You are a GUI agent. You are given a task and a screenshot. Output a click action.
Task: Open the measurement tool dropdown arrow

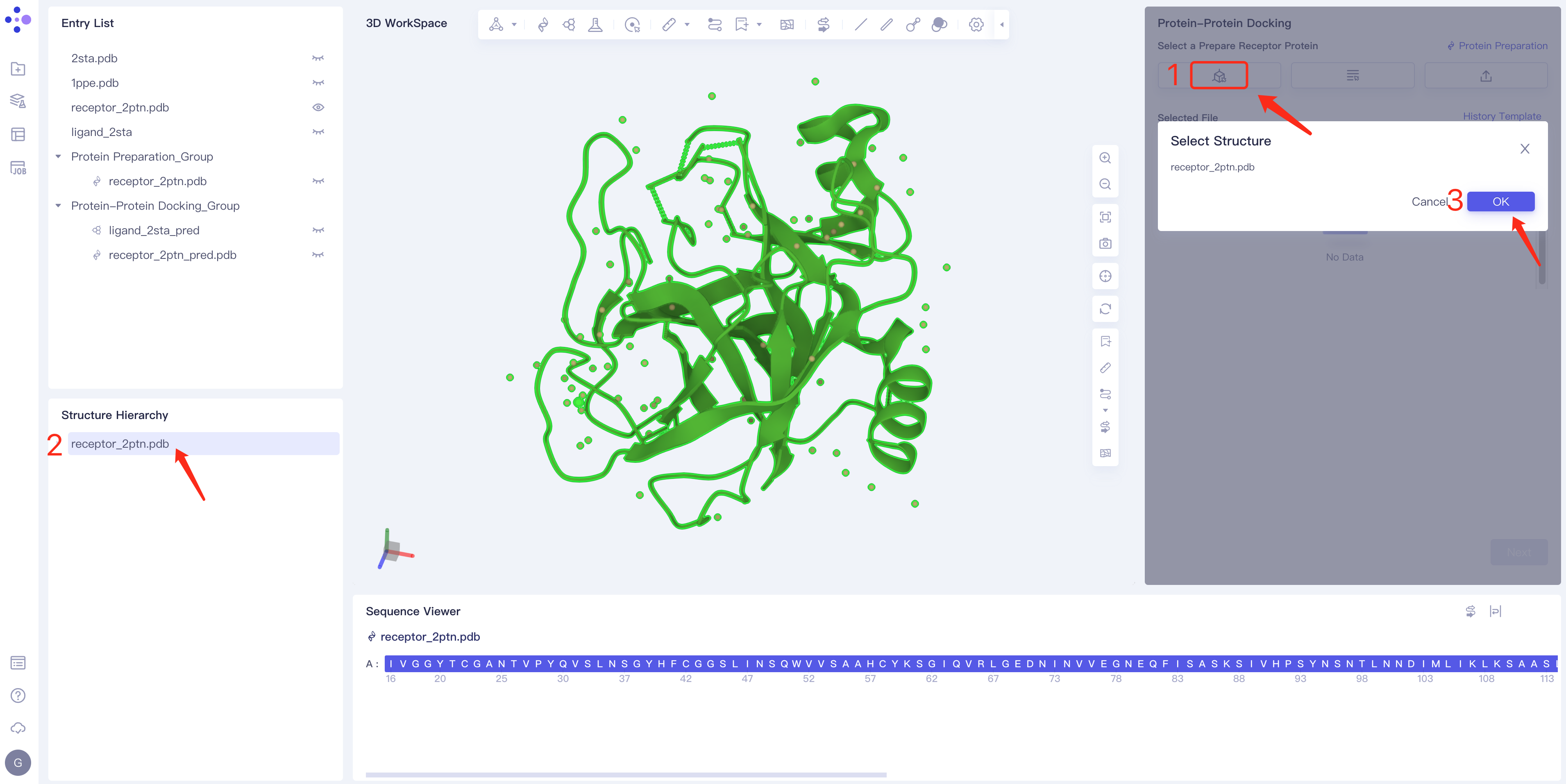(x=687, y=25)
